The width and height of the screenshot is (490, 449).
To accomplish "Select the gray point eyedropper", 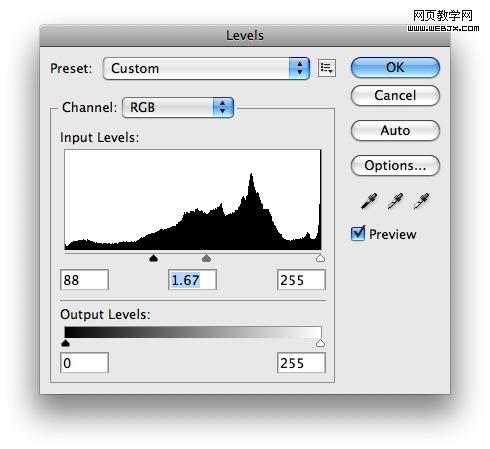I will 395,201.
